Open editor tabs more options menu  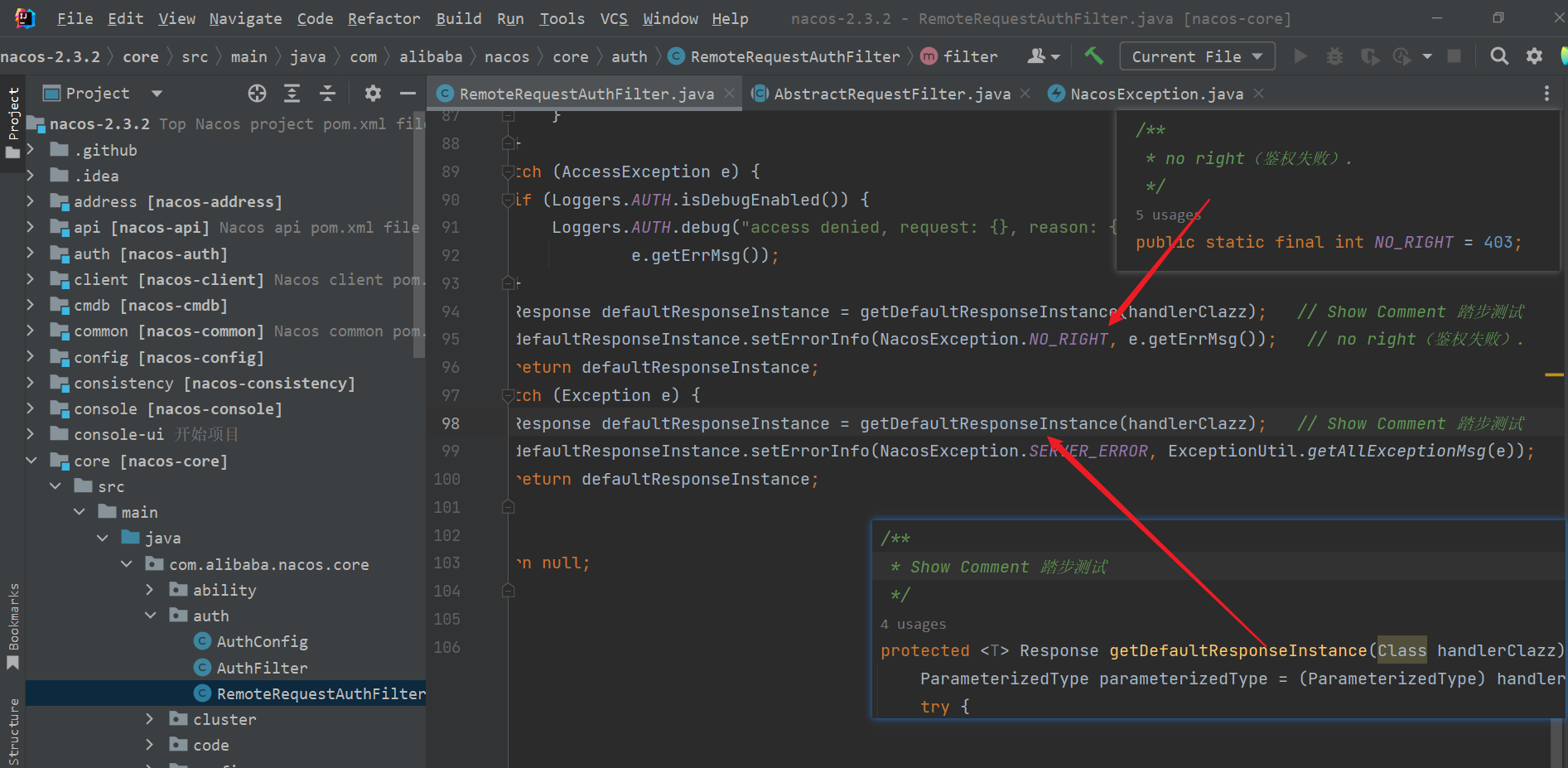tap(1546, 94)
